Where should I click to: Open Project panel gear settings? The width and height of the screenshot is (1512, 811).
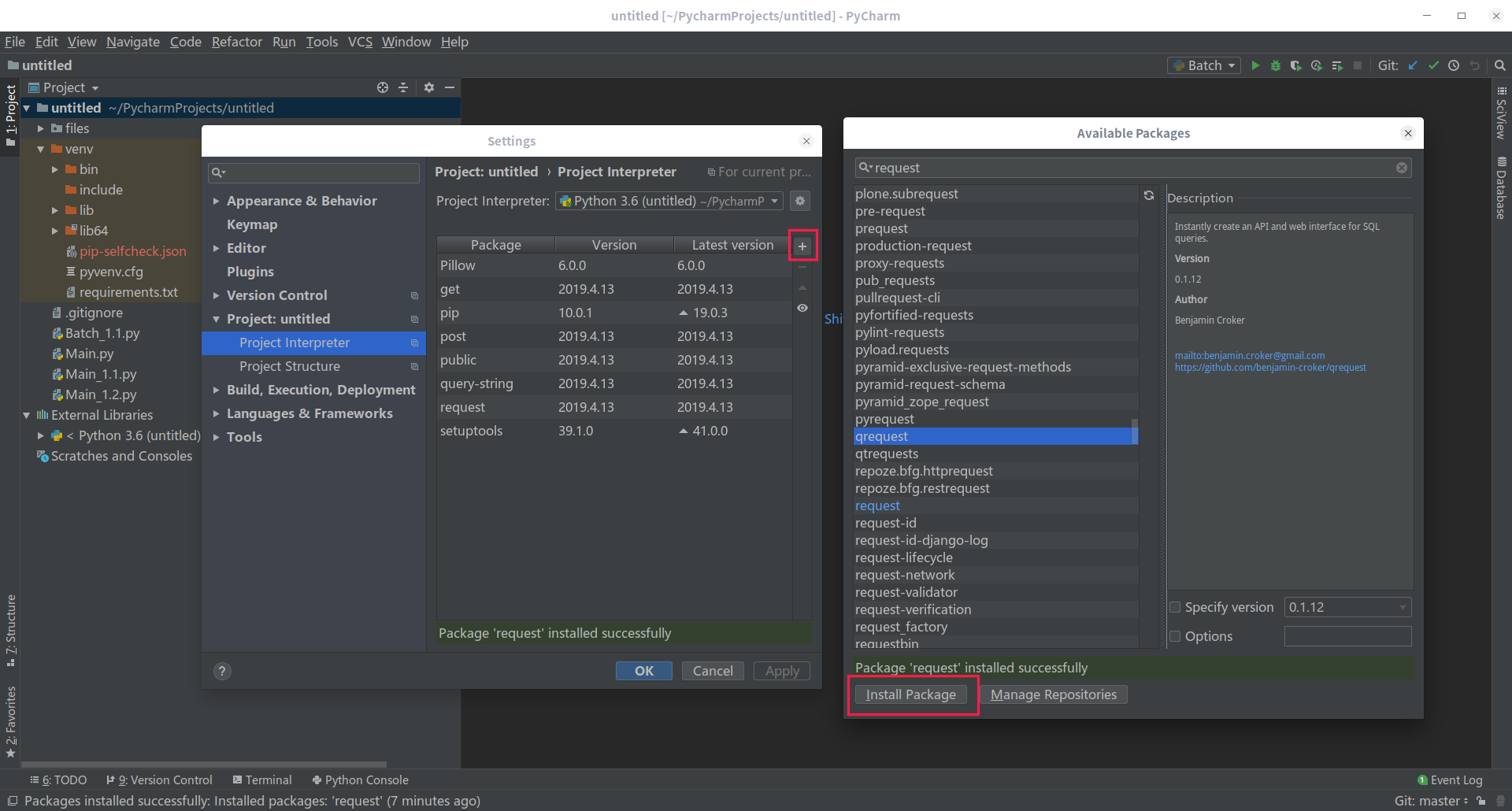[429, 87]
